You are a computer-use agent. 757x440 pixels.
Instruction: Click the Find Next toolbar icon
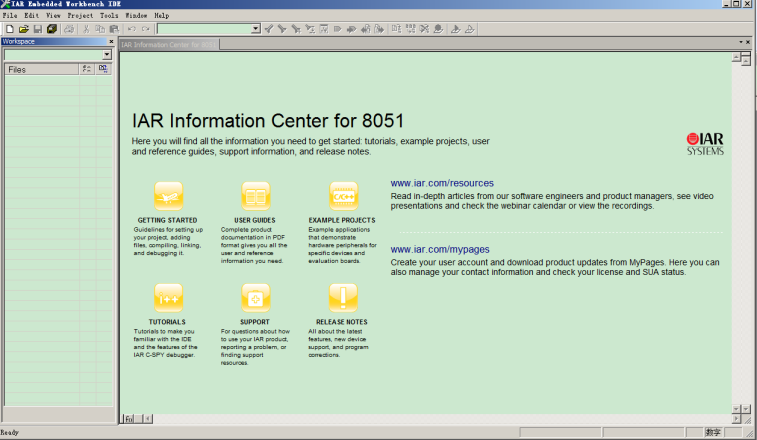[x=282, y=29]
